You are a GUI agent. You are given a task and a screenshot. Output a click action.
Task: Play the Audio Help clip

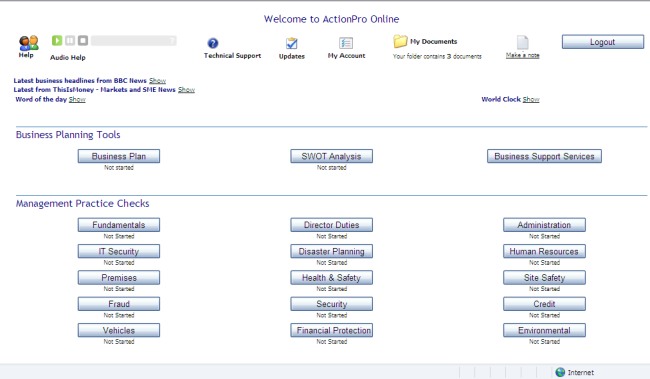point(57,40)
